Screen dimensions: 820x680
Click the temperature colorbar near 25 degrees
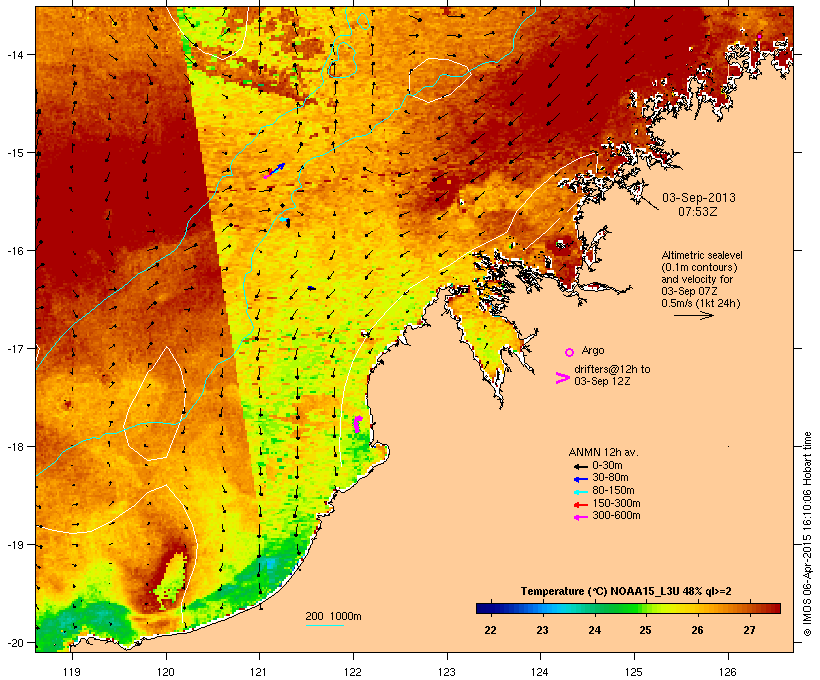pyautogui.click(x=646, y=608)
